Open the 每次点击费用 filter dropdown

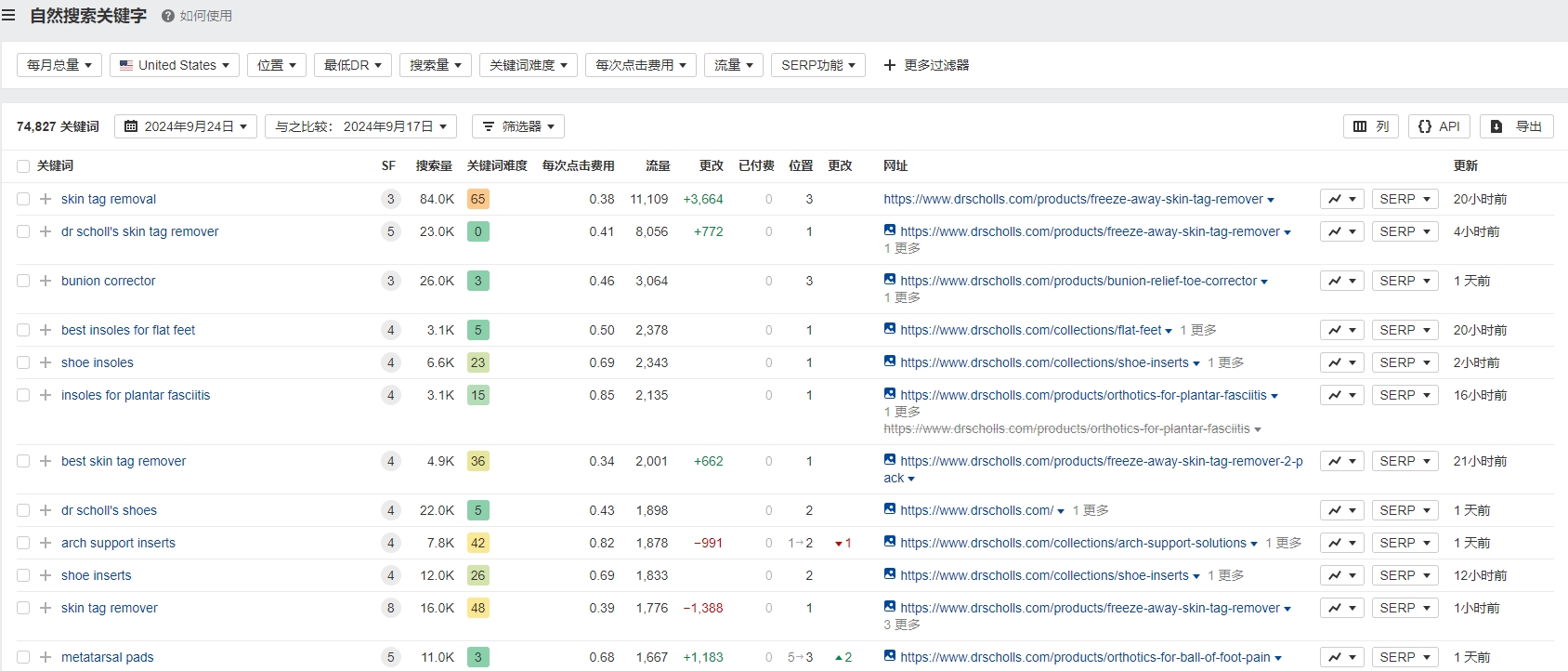click(641, 65)
